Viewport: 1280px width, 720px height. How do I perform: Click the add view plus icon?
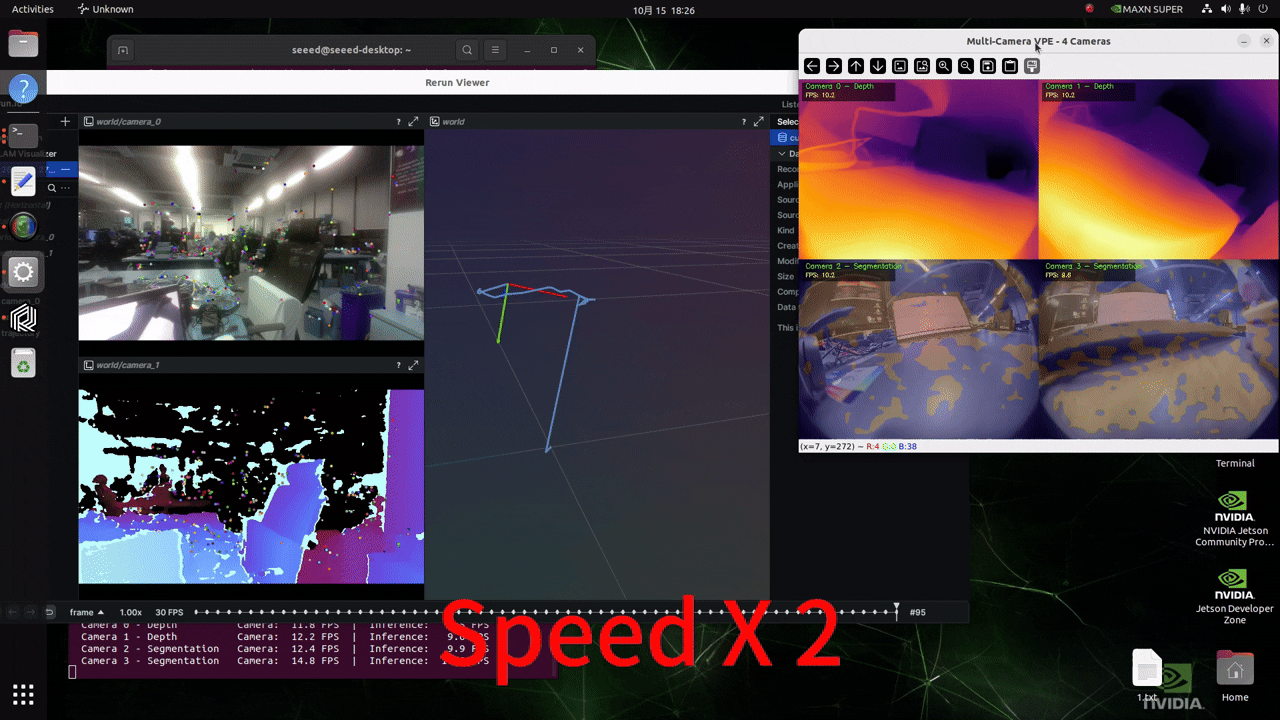point(65,122)
